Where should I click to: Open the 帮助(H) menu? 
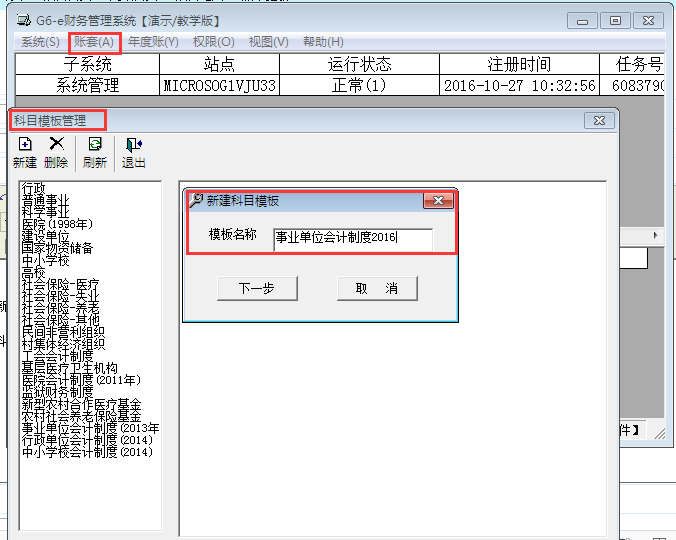pyautogui.click(x=322, y=42)
